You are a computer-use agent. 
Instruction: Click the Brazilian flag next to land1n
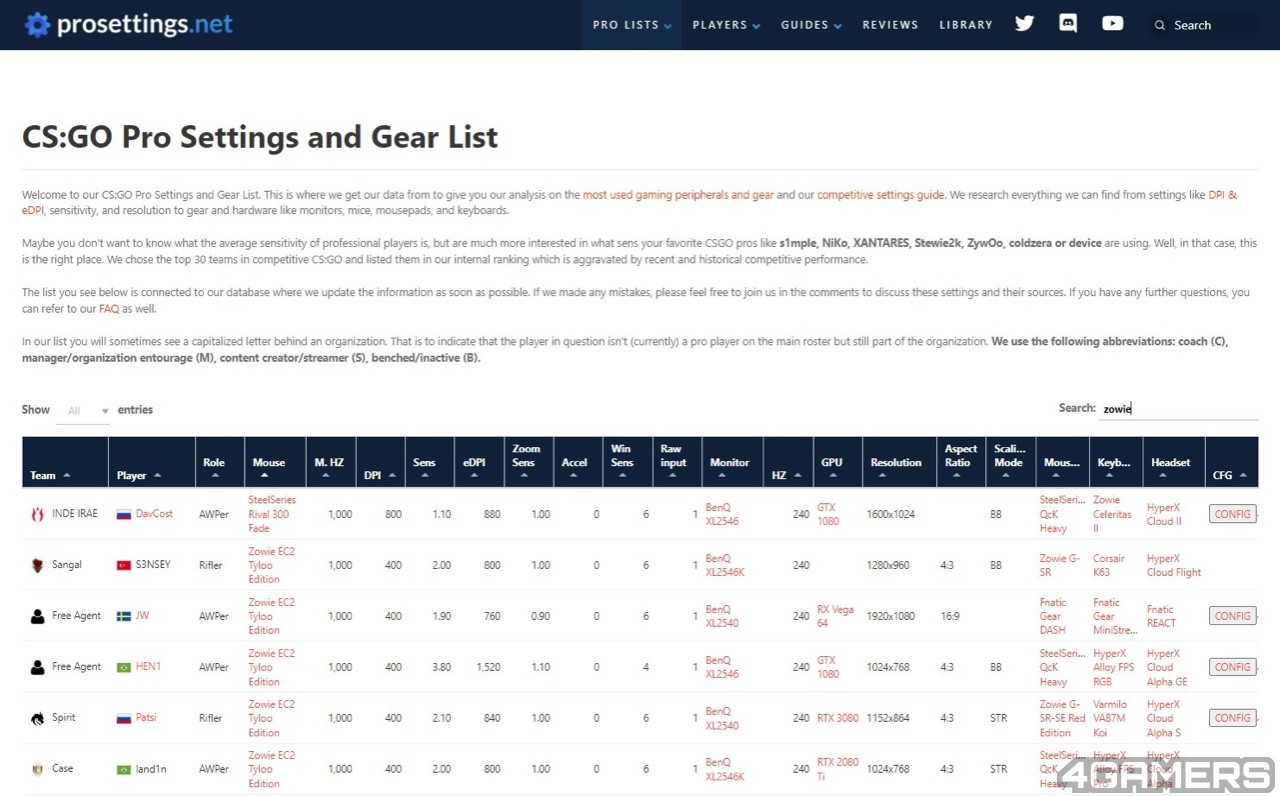(124, 769)
